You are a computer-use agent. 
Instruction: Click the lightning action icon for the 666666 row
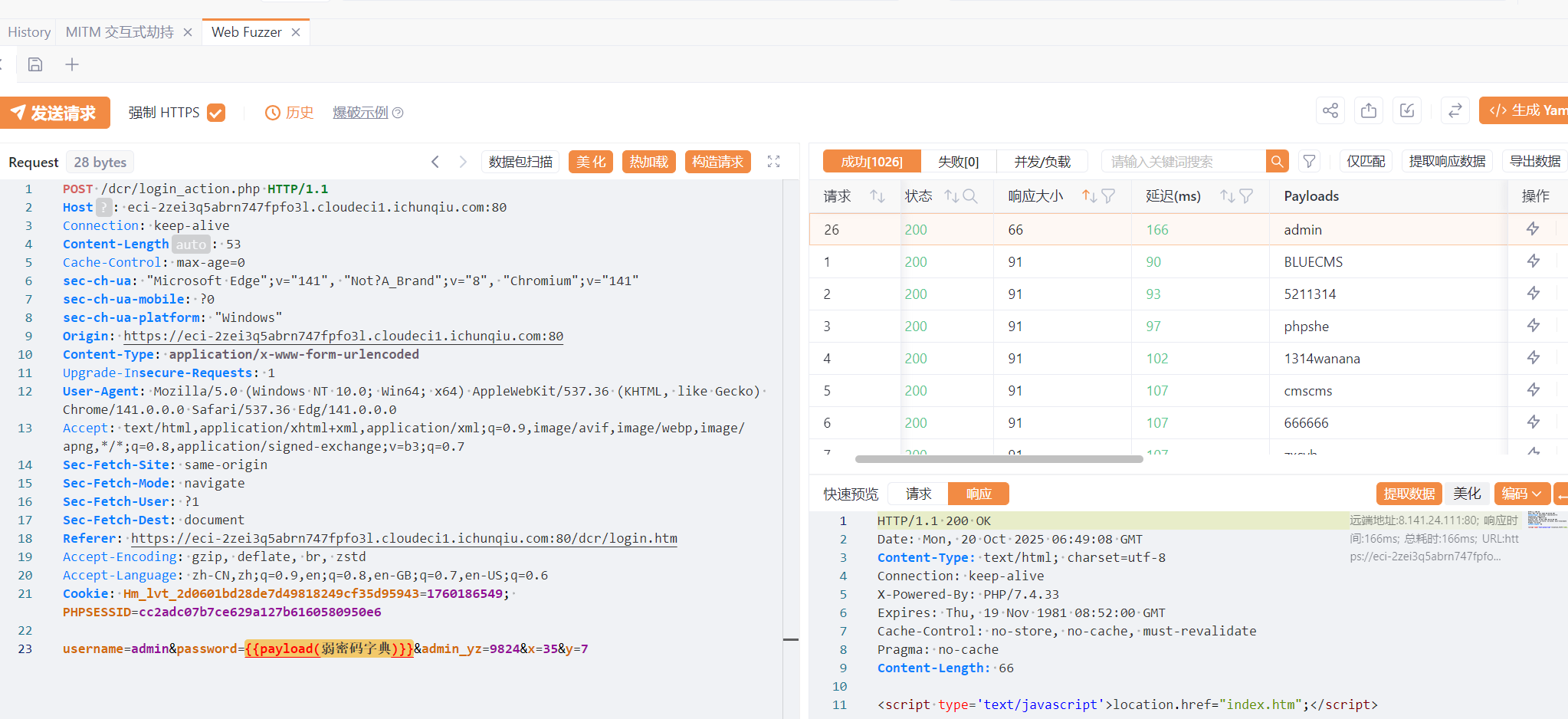tap(1533, 422)
